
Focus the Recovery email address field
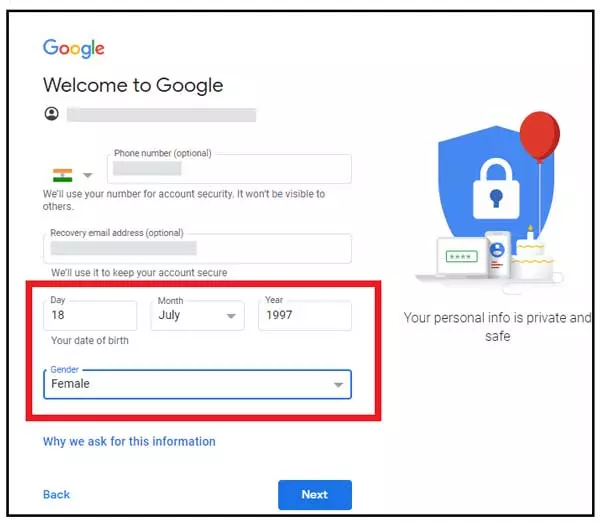click(197, 248)
